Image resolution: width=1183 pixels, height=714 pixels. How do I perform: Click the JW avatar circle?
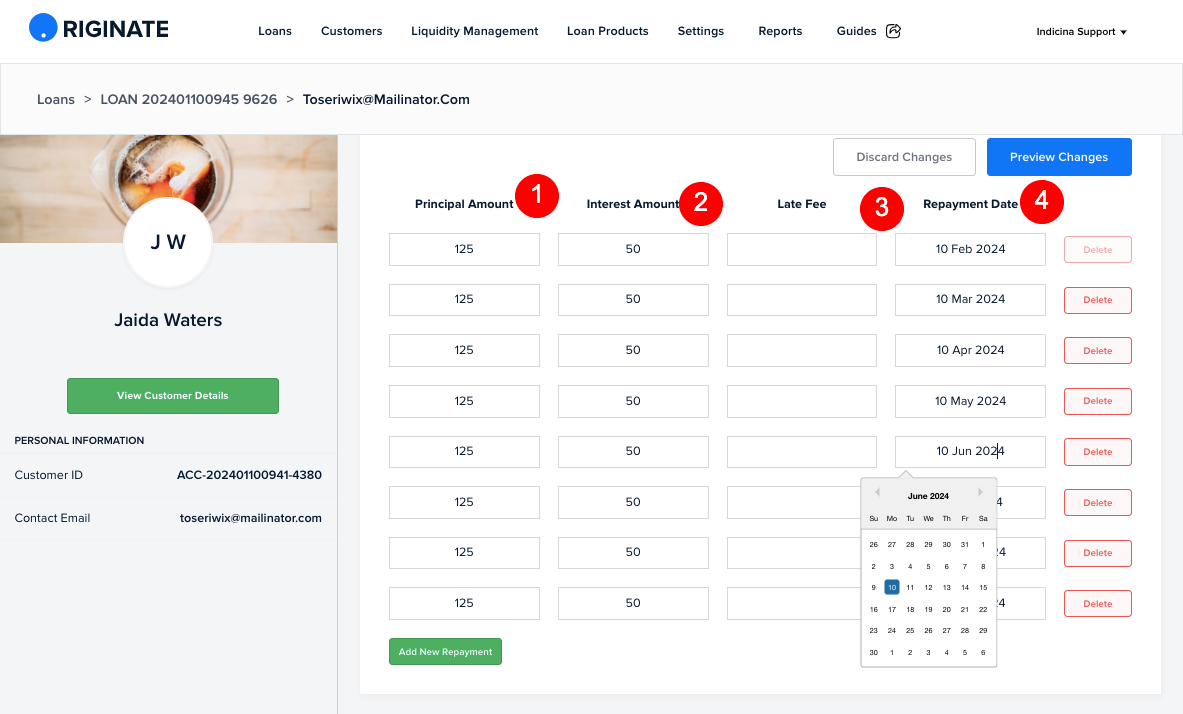coord(168,242)
